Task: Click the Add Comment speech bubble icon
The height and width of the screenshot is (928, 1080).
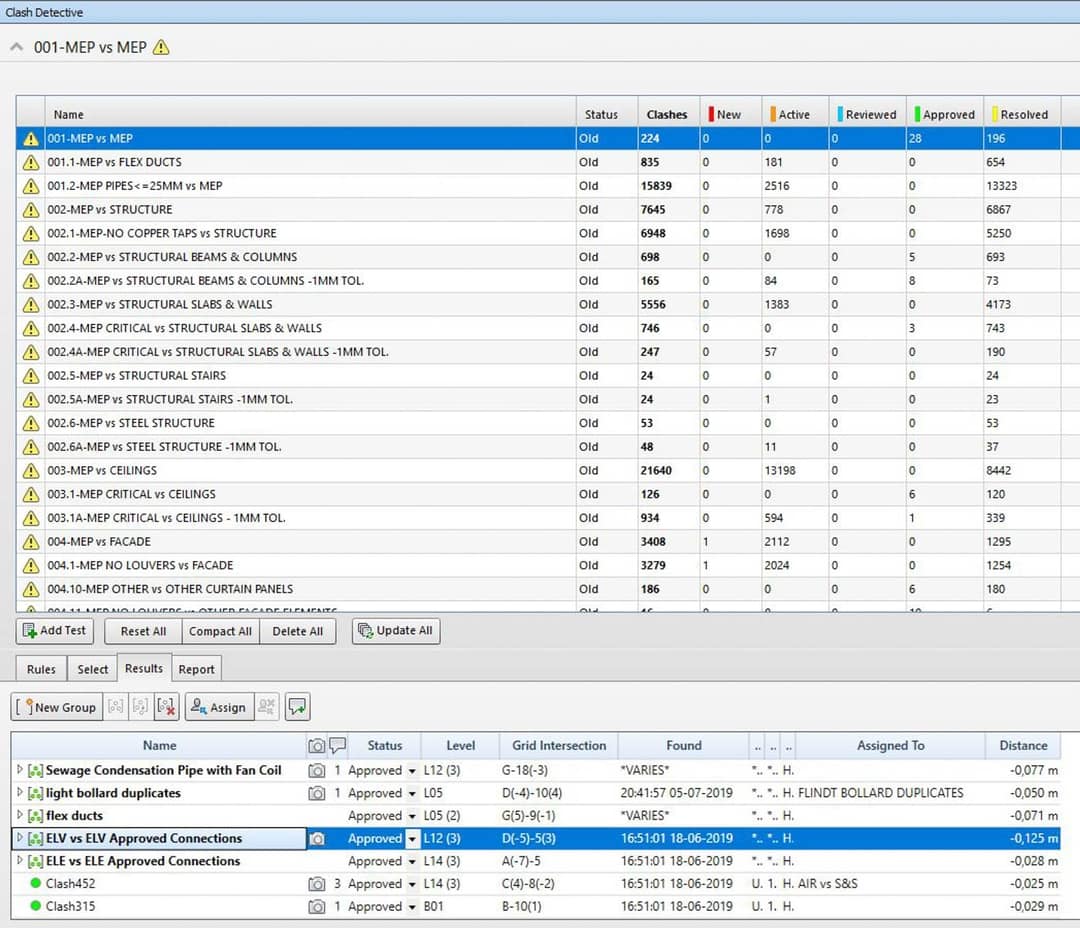Action: click(x=297, y=707)
